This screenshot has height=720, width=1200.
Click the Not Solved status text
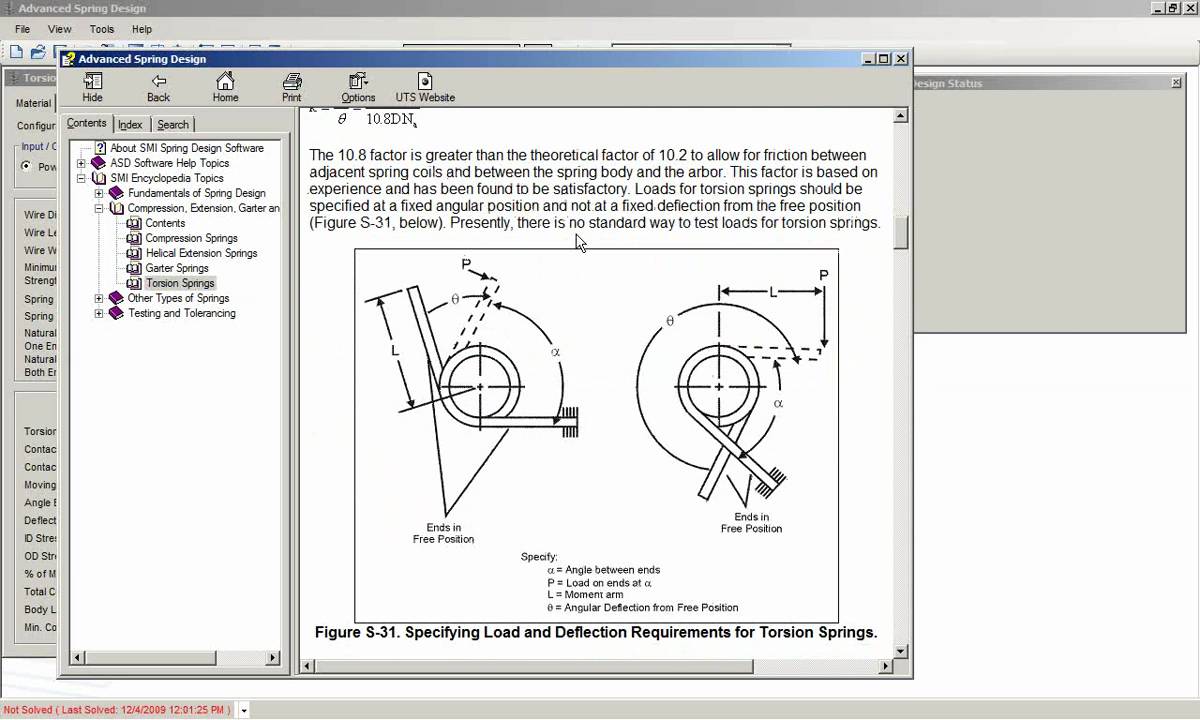(x=117, y=710)
